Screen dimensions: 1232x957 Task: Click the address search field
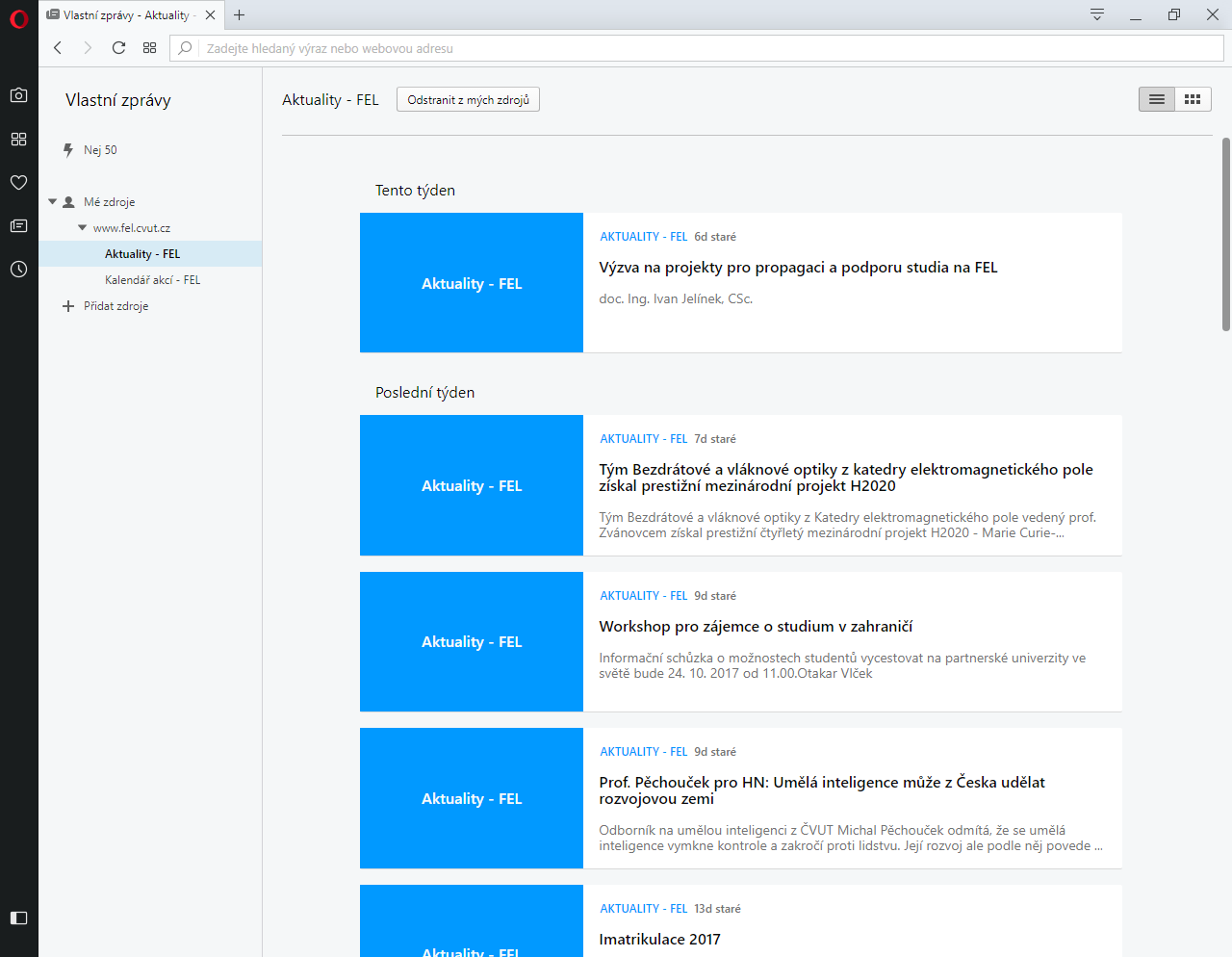674,48
